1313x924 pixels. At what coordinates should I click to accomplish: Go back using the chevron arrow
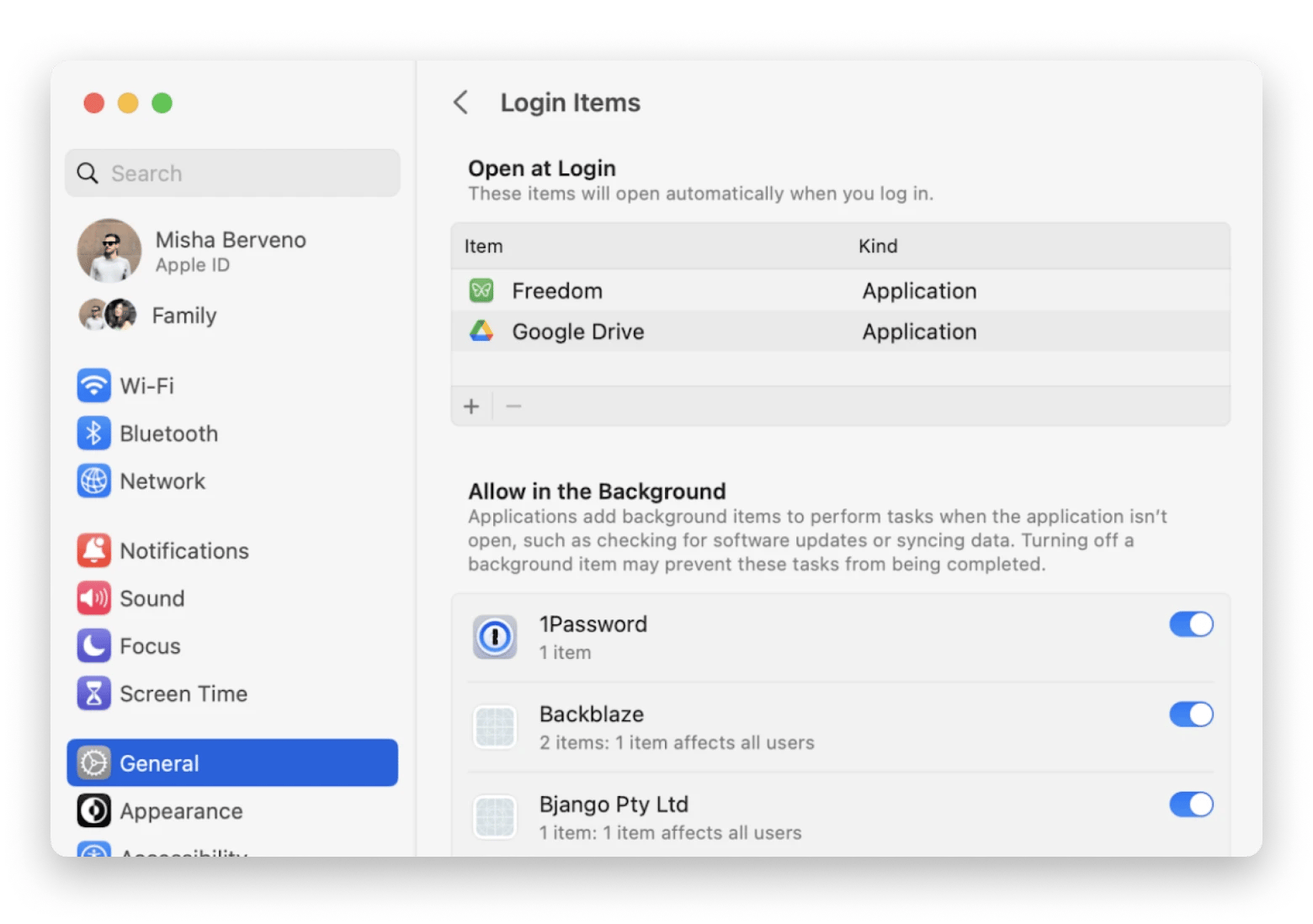[x=460, y=103]
